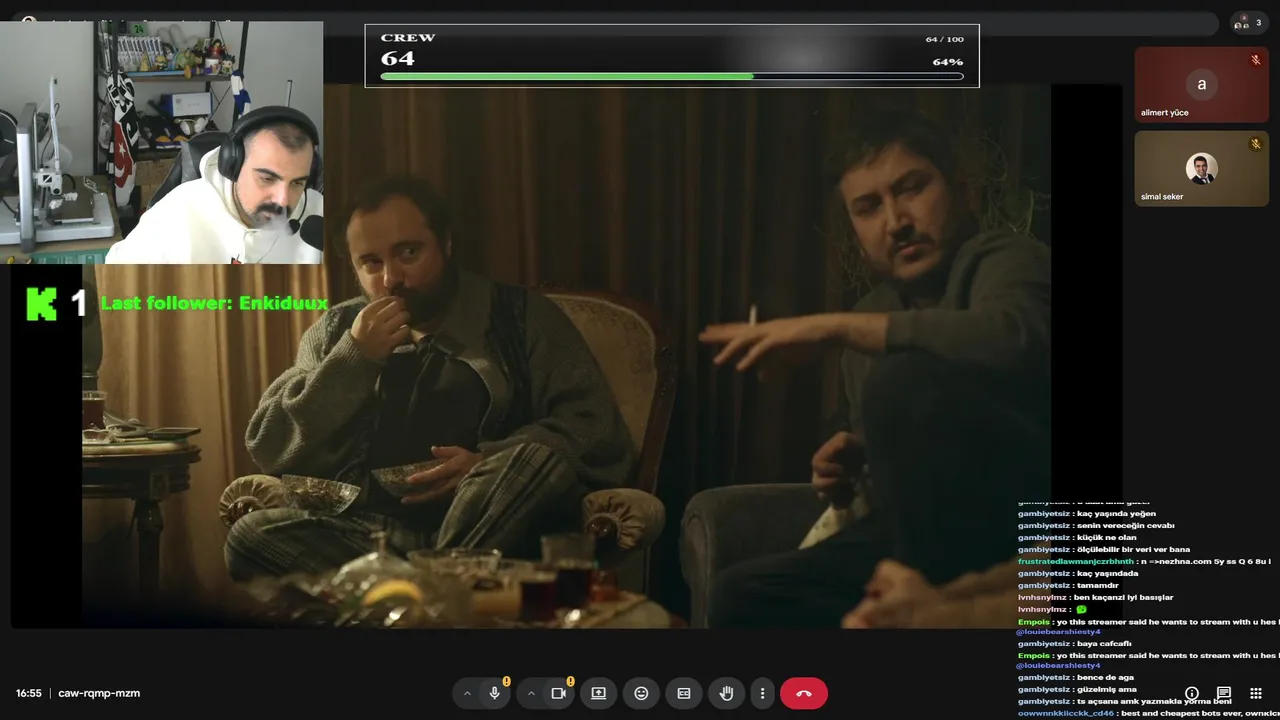1280x720 pixels.
Task: Open meeting details info icon
Action: point(1192,693)
